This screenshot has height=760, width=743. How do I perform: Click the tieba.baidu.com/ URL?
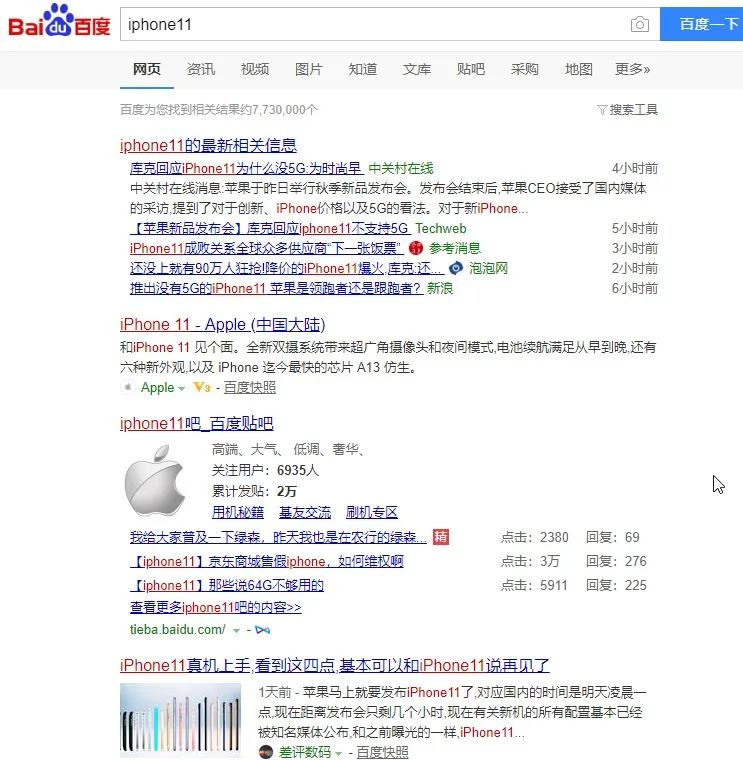pyautogui.click(x=178, y=630)
